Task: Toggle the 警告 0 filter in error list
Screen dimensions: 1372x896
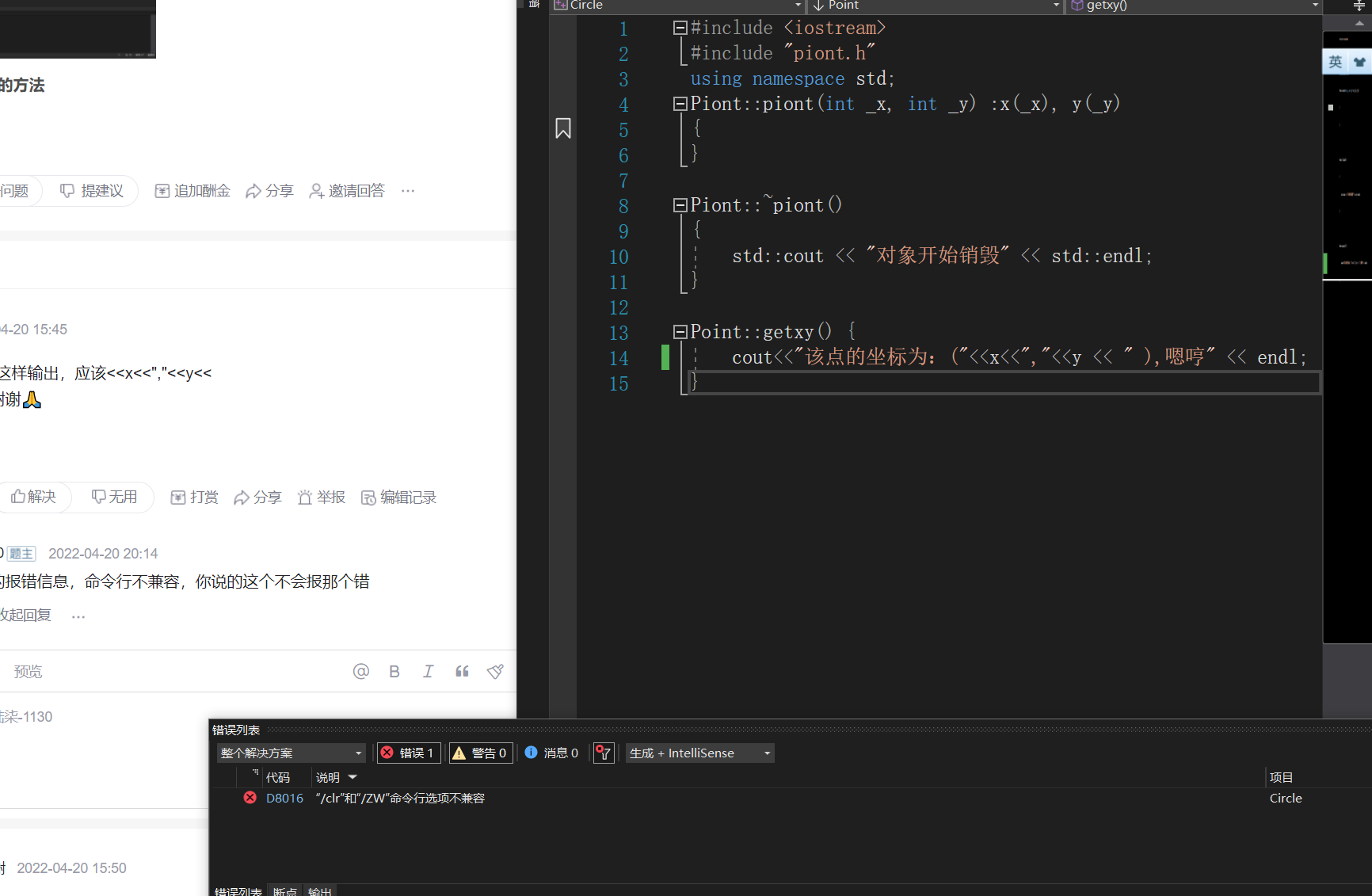Action: [x=480, y=753]
